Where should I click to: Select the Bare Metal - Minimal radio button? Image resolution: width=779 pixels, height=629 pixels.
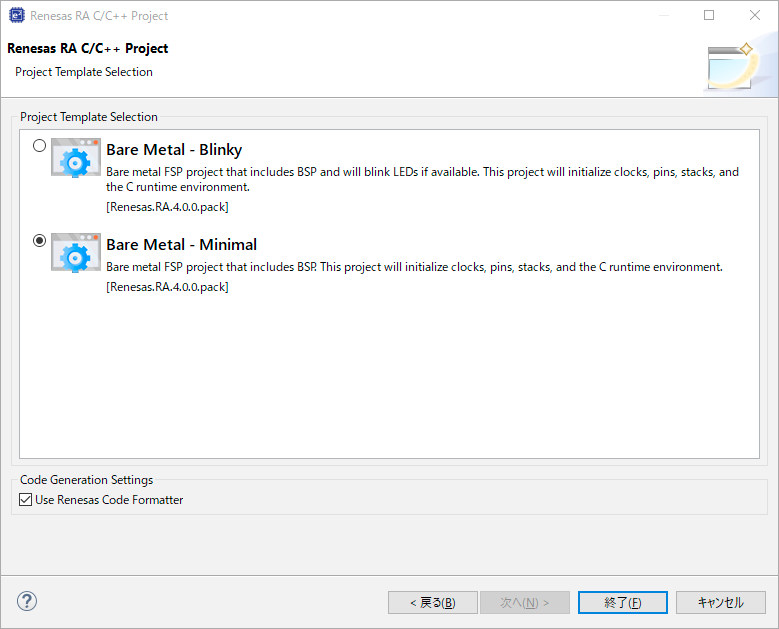pyautogui.click(x=40, y=241)
